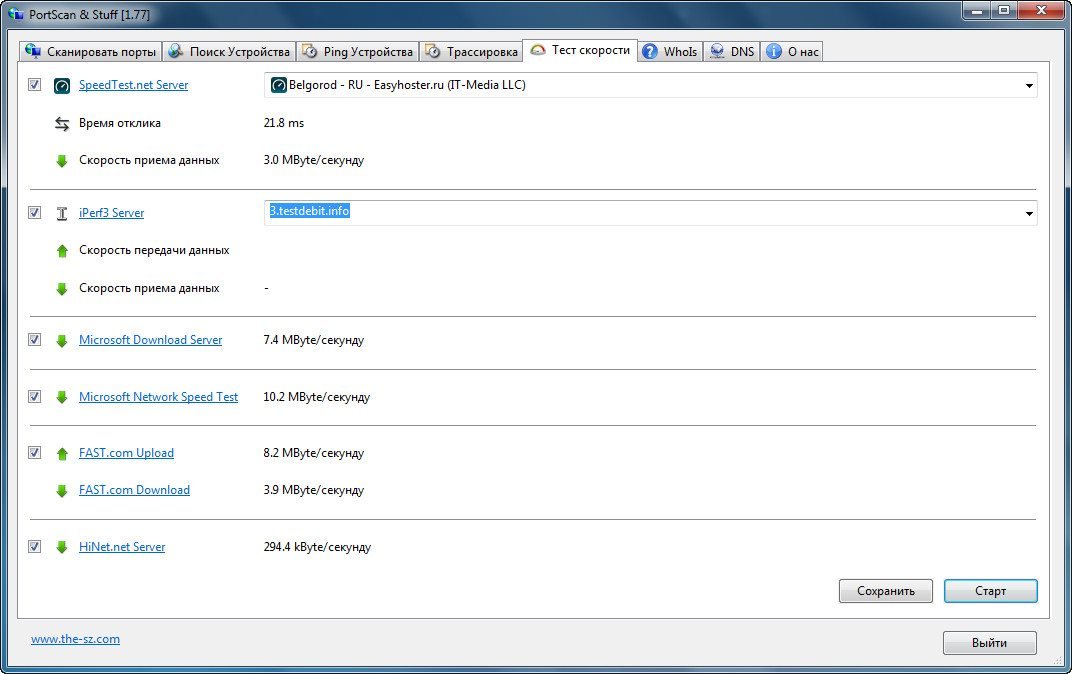Click the 294.4 kByte/секунду result
This screenshot has width=1072, height=674.
click(x=317, y=546)
